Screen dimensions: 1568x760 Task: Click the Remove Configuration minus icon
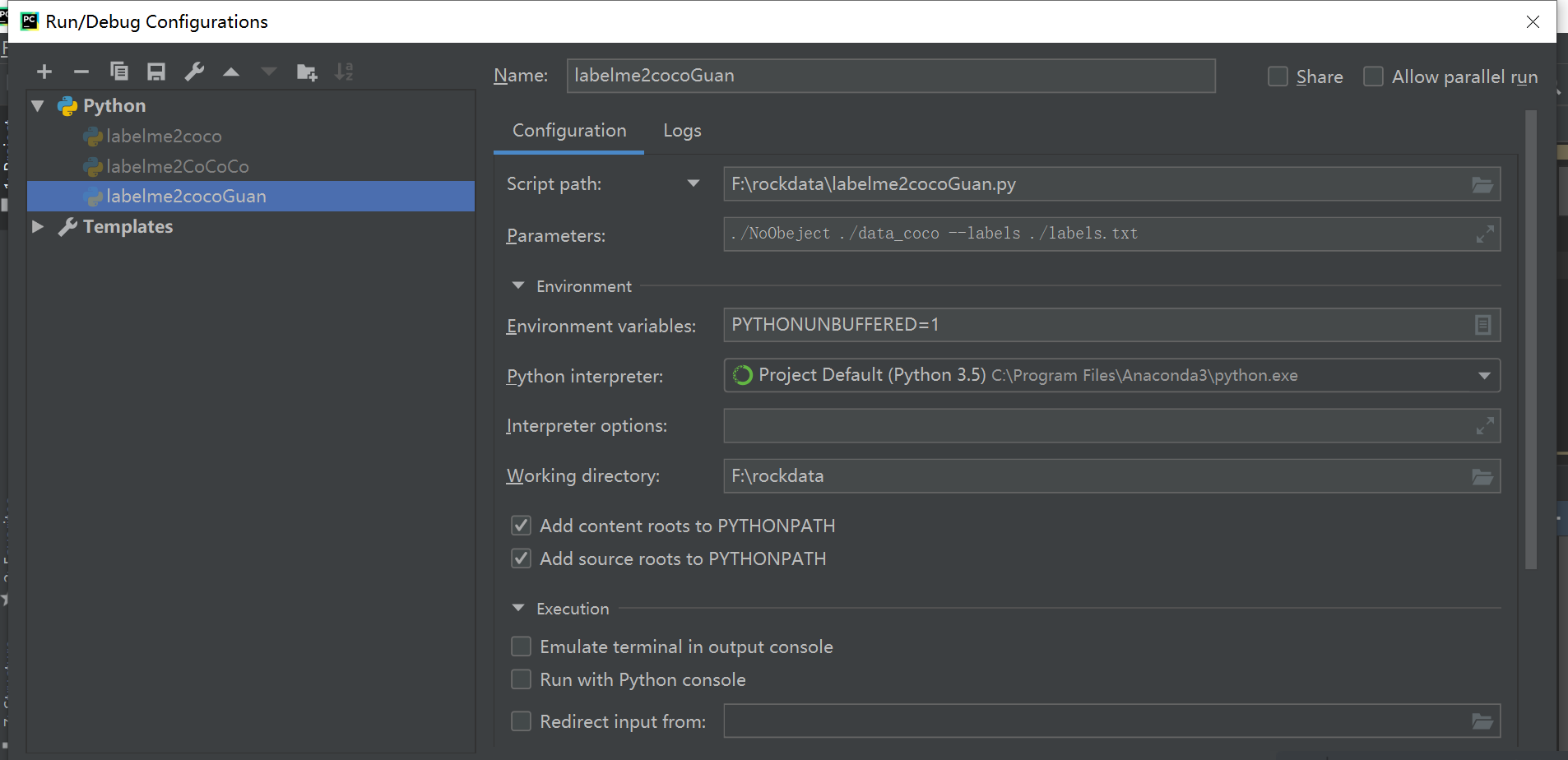click(x=81, y=72)
